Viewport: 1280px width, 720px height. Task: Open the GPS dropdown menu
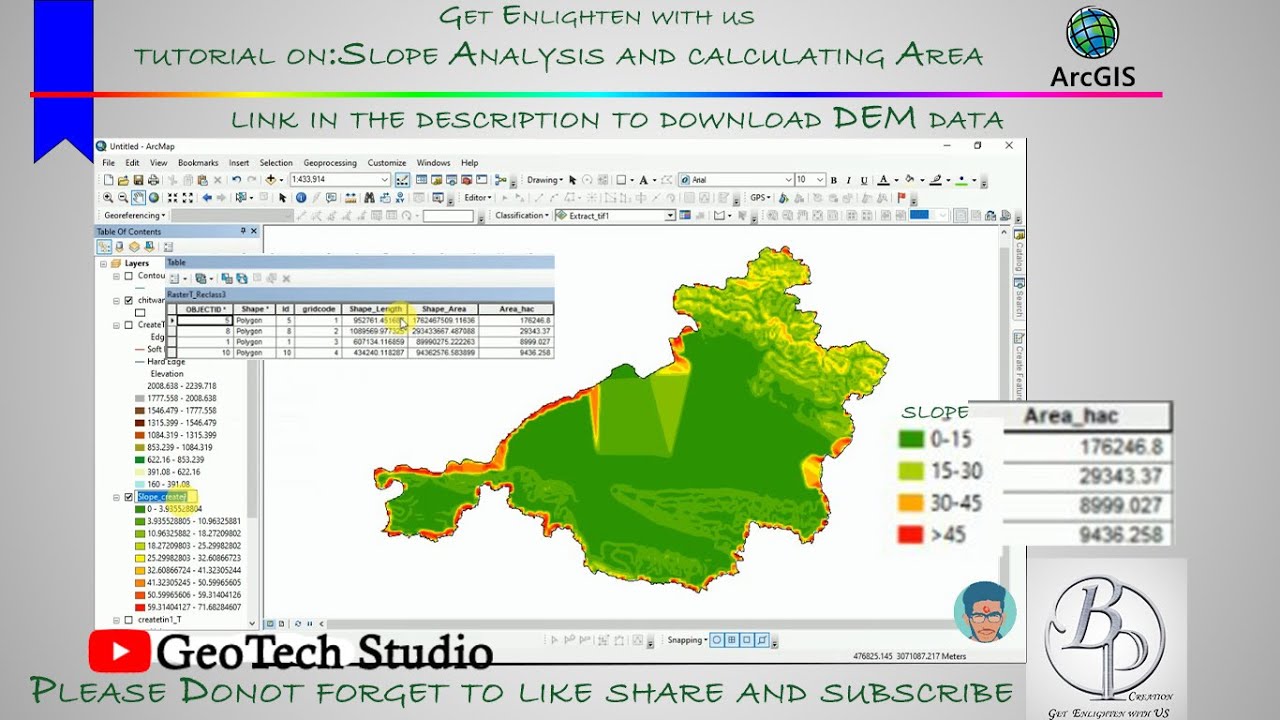tap(761, 198)
